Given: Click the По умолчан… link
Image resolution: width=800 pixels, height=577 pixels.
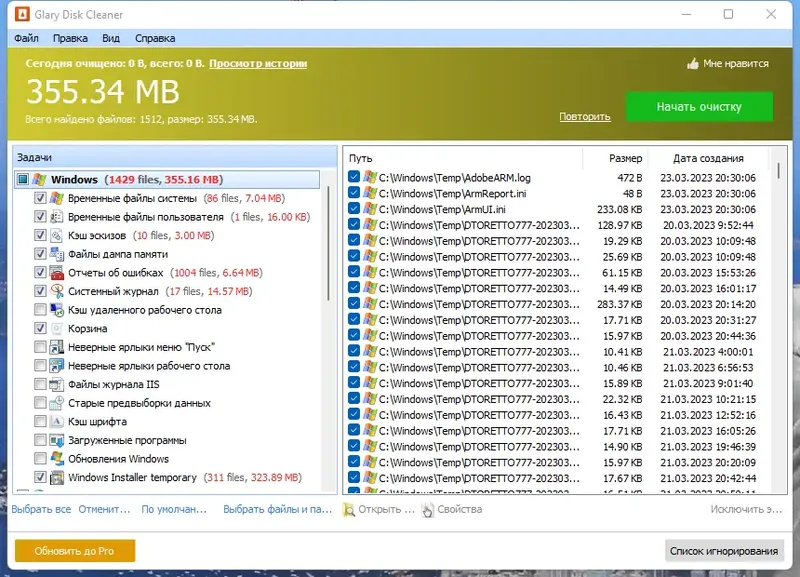Looking at the screenshot, I should pyautogui.click(x=174, y=509).
